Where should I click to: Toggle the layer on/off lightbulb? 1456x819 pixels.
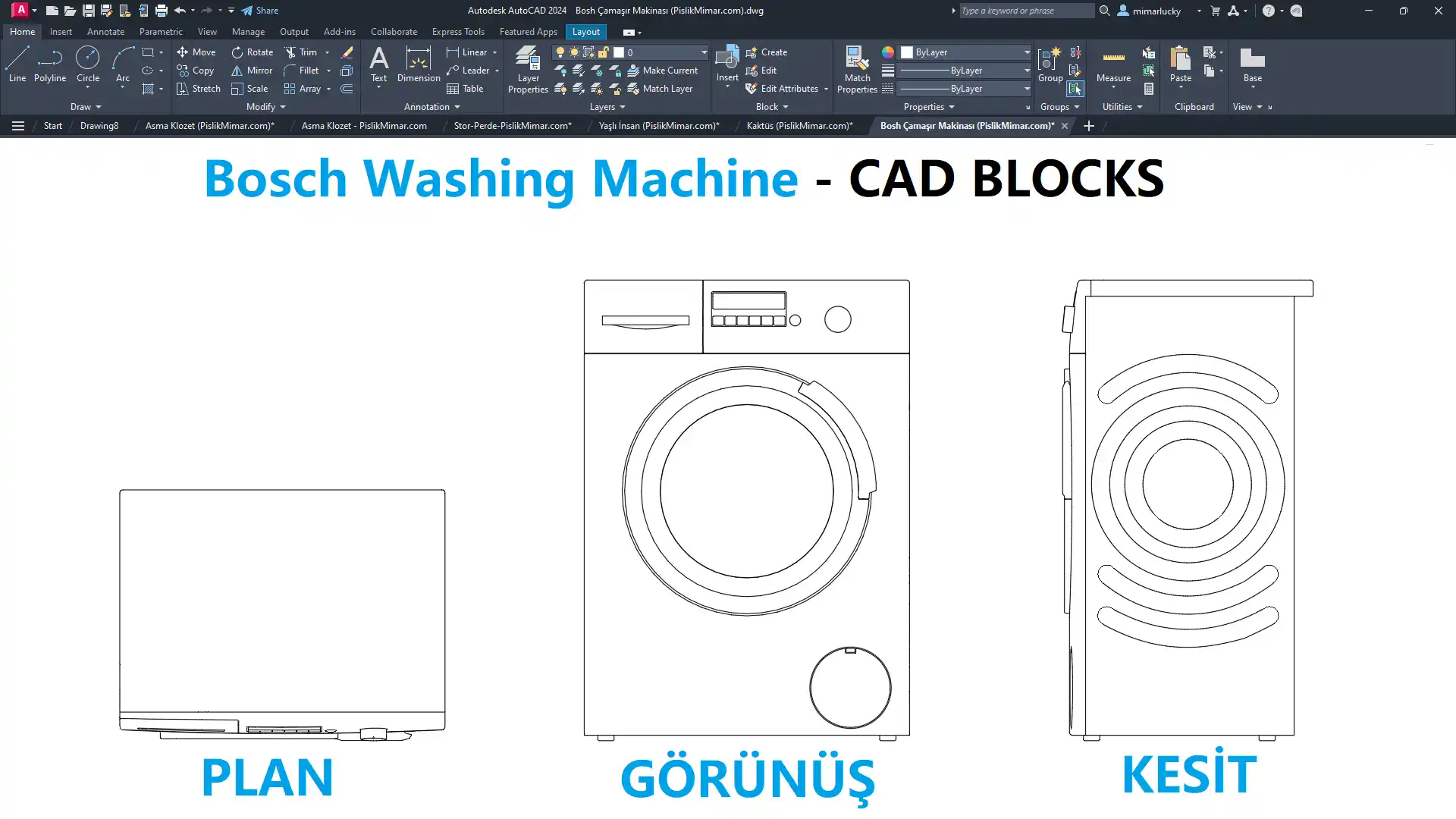click(x=560, y=52)
